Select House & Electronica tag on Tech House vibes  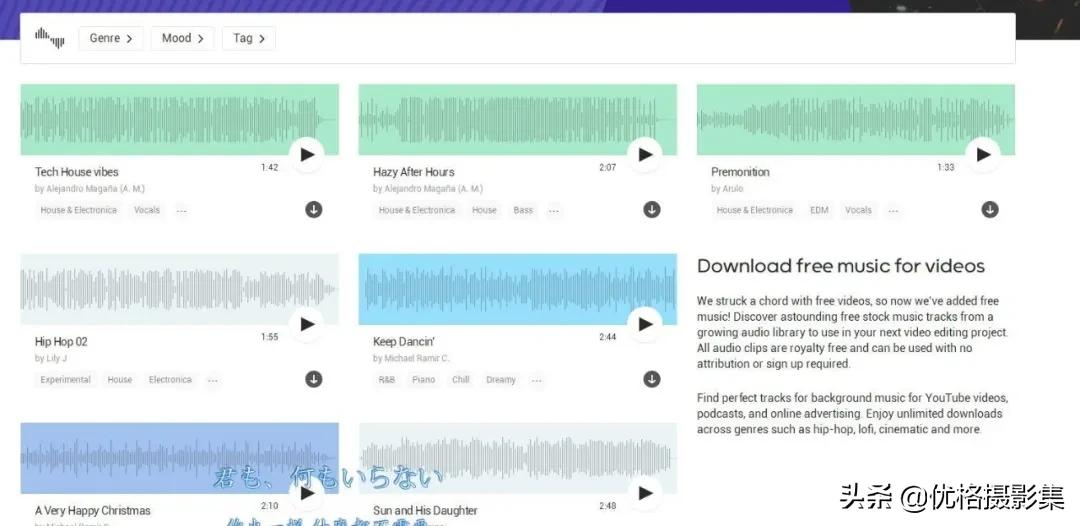click(79, 211)
